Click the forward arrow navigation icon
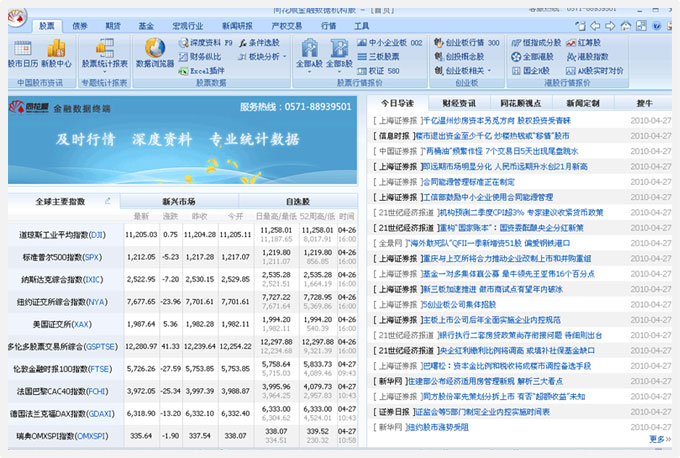The height and width of the screenshot is (458, 680). click(610, 26)
